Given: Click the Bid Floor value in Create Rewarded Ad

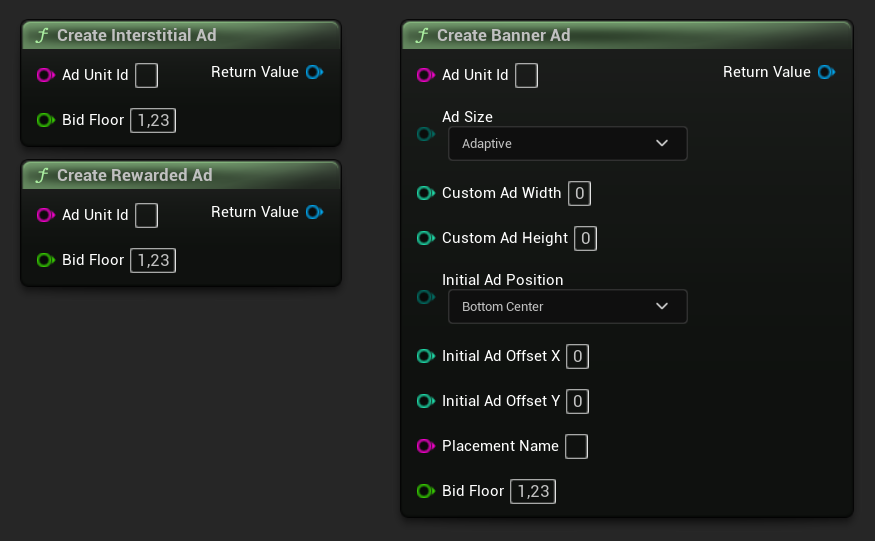Looking at the screenshot, I should (153, 260).
